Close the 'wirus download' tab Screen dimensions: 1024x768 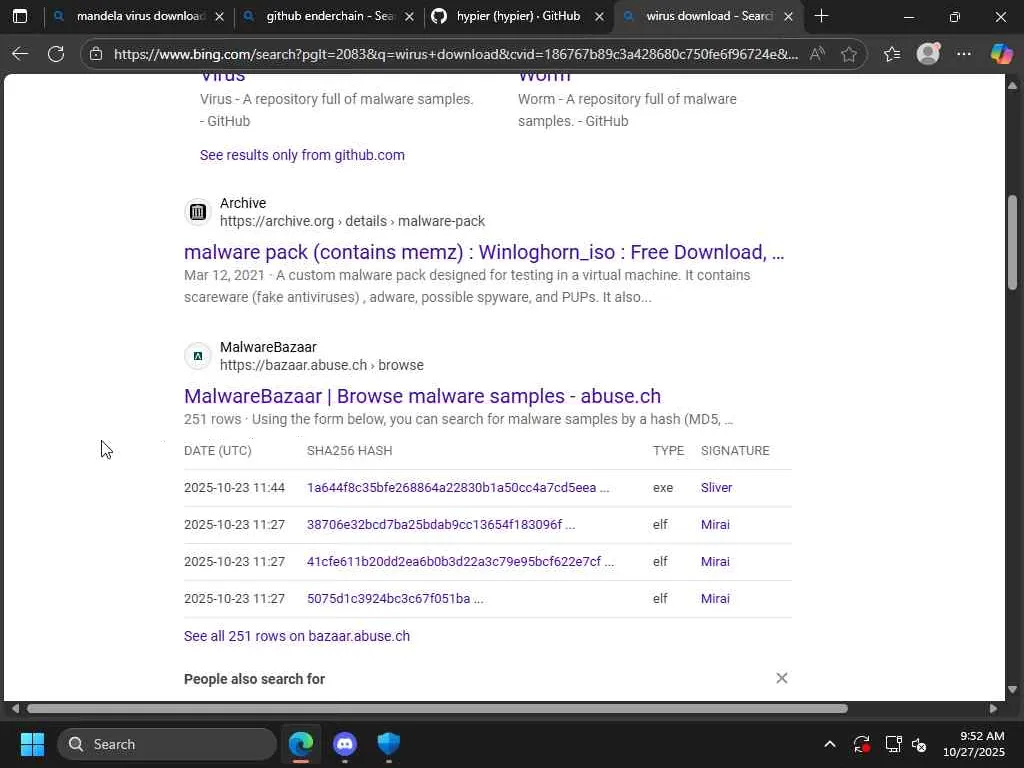click(x=788, y=16)
